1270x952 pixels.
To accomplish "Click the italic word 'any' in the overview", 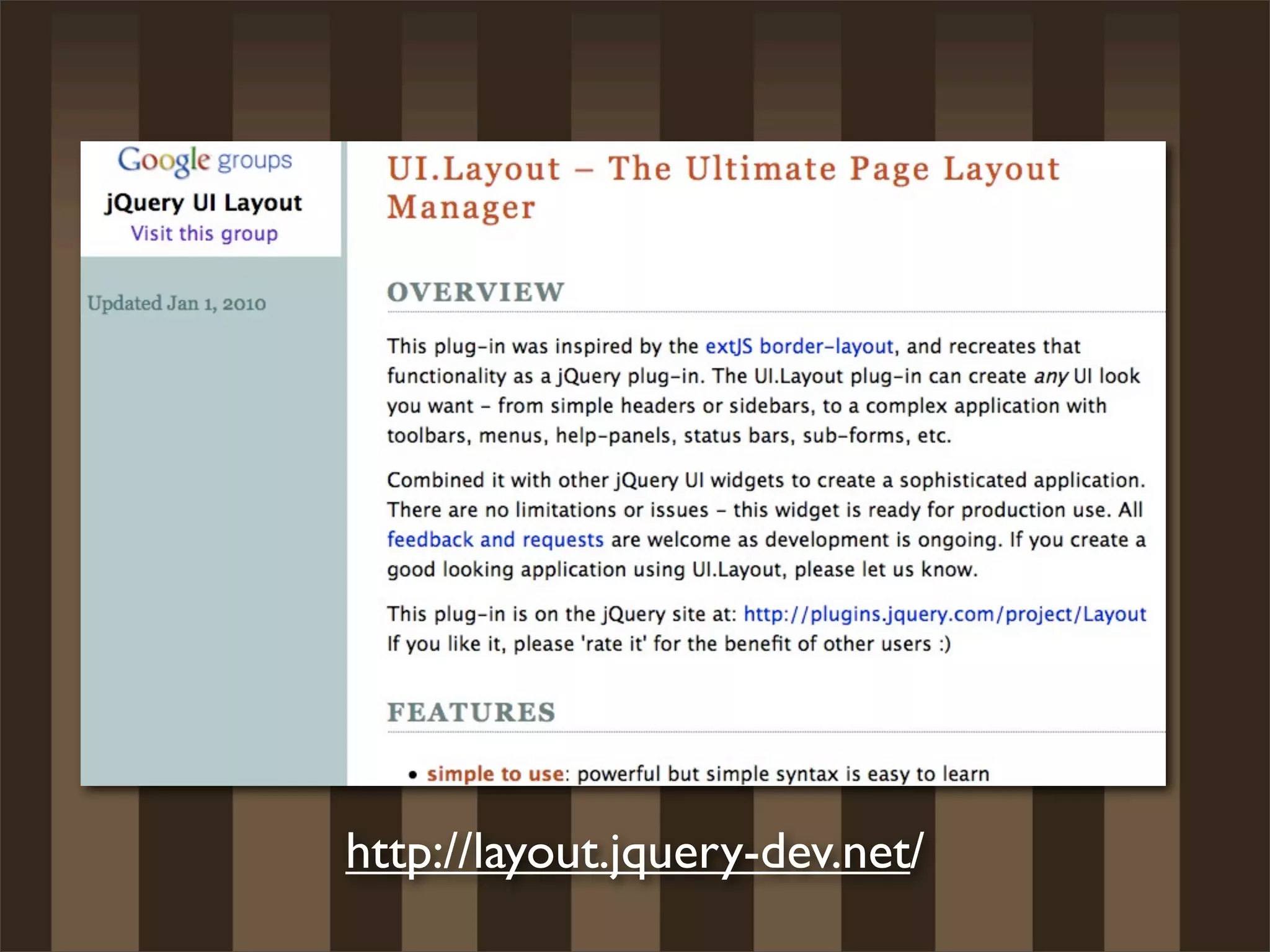I will click(1050, 376).
